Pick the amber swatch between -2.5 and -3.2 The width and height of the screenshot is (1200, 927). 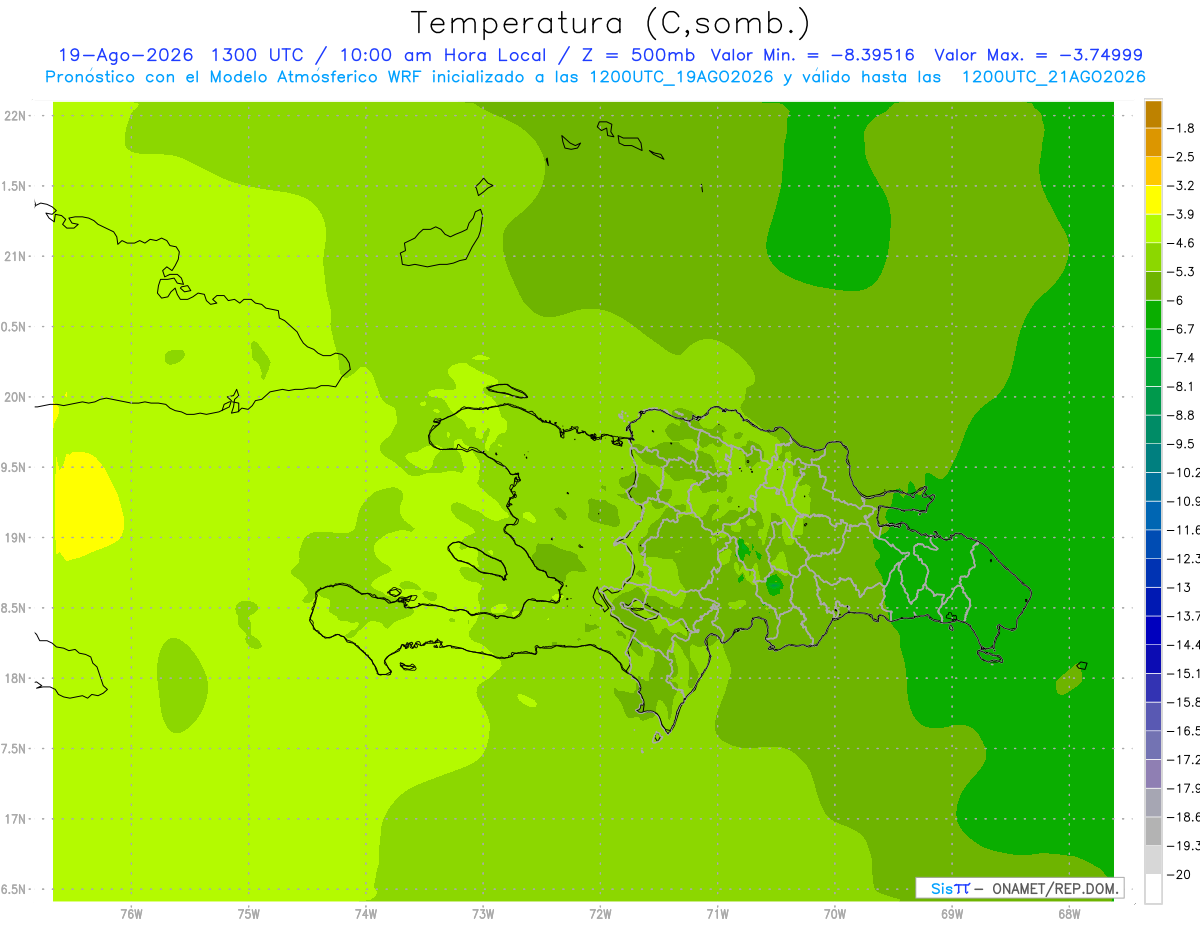[x=1153, y=171]
